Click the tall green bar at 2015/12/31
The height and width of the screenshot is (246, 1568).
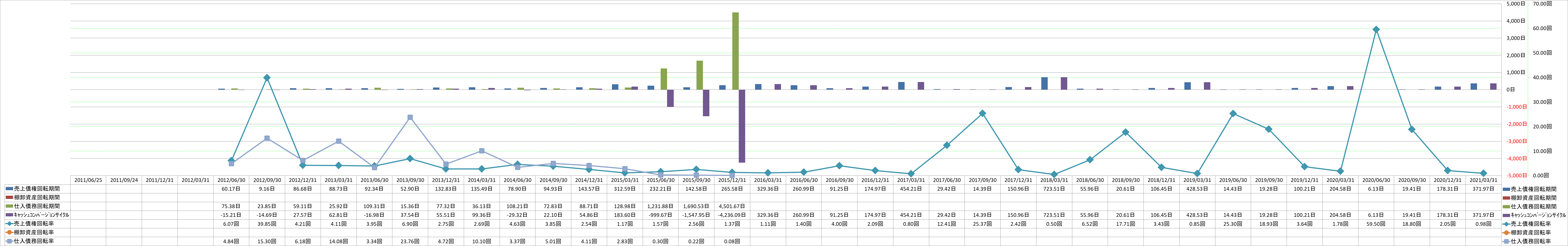(735, 51)
